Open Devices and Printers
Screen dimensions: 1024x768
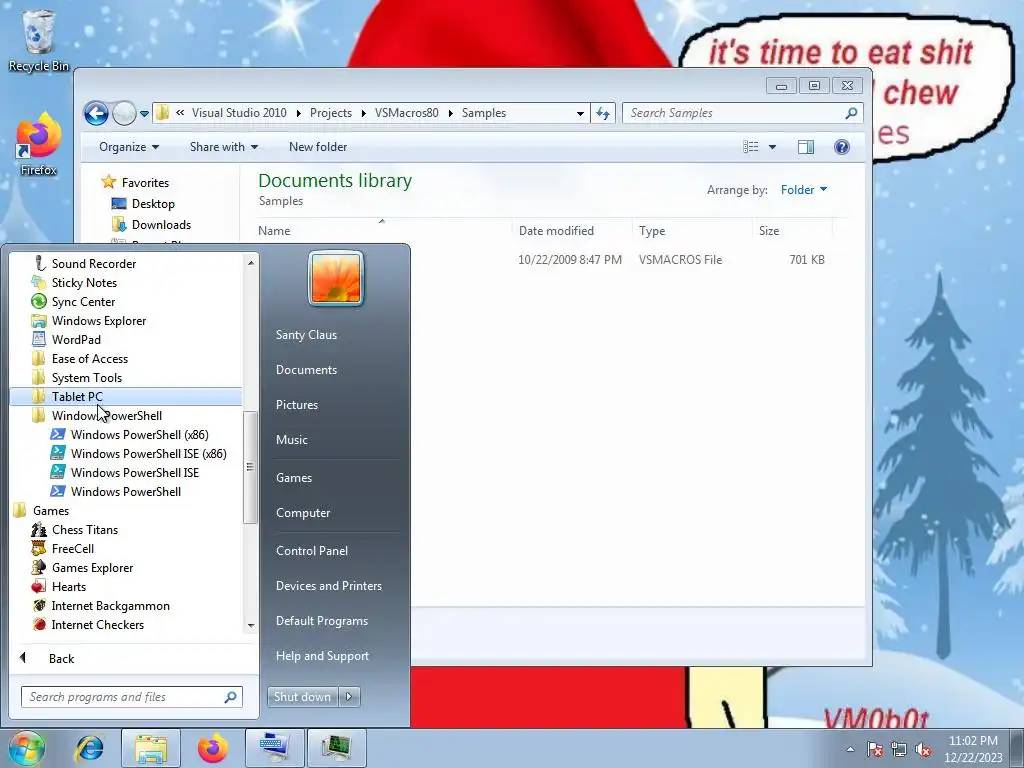point(328,586)
